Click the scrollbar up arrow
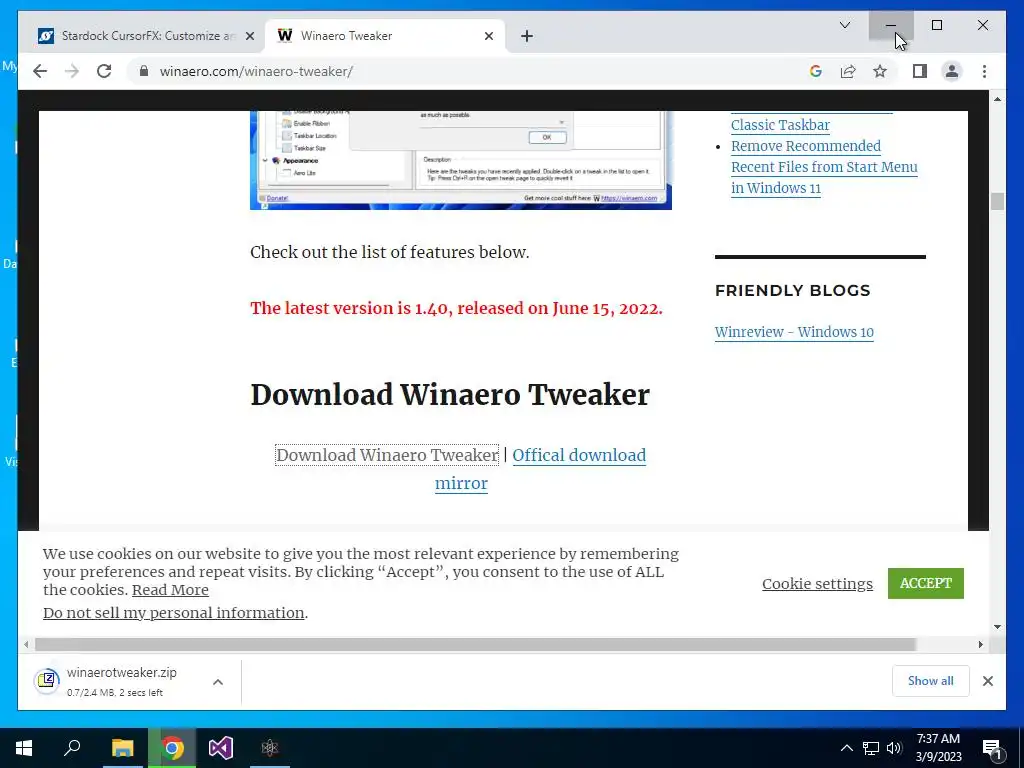This screenshot has width=1024, height=768. click(997, 99)
